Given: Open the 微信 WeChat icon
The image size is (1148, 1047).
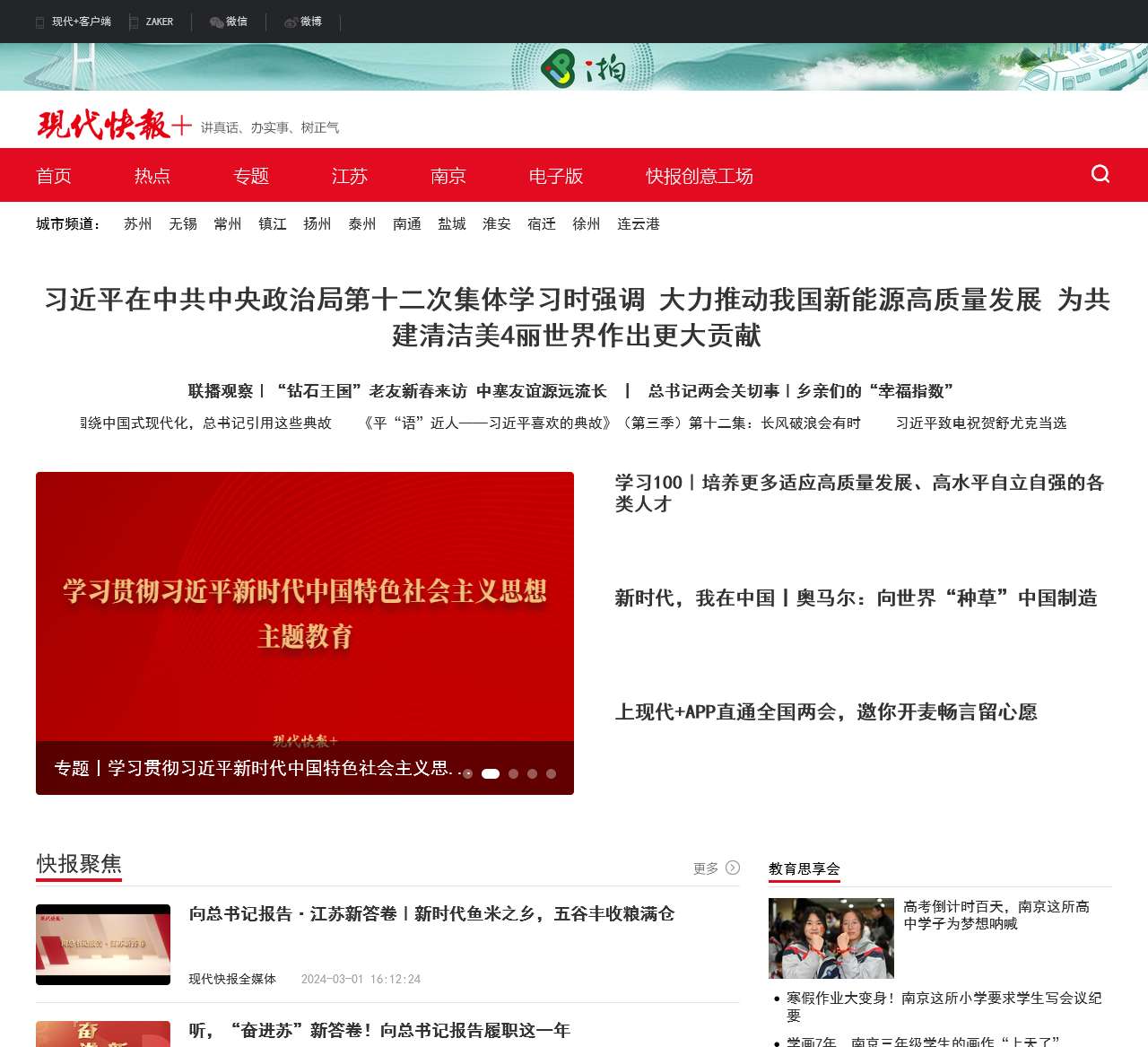Looking at the screenshot, I should tap(216, 22).
